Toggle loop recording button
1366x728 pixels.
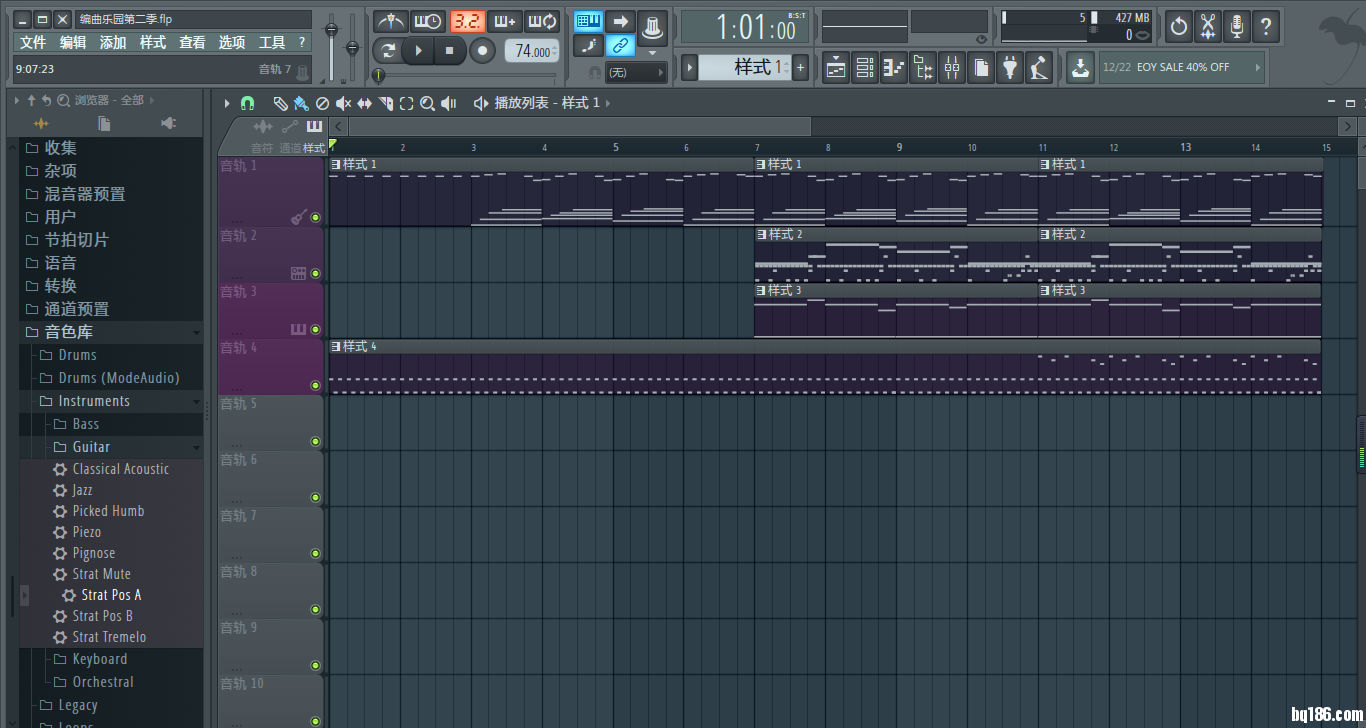pyautogui.click(x=542, y=21)
